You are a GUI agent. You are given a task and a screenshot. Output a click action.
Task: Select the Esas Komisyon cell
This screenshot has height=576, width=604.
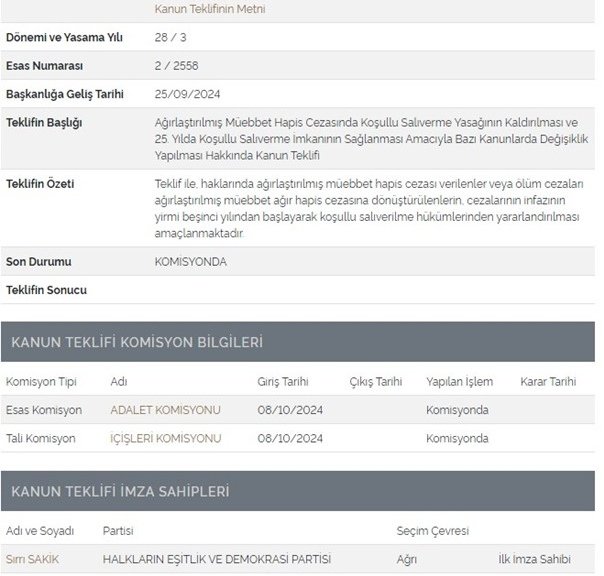44,410
